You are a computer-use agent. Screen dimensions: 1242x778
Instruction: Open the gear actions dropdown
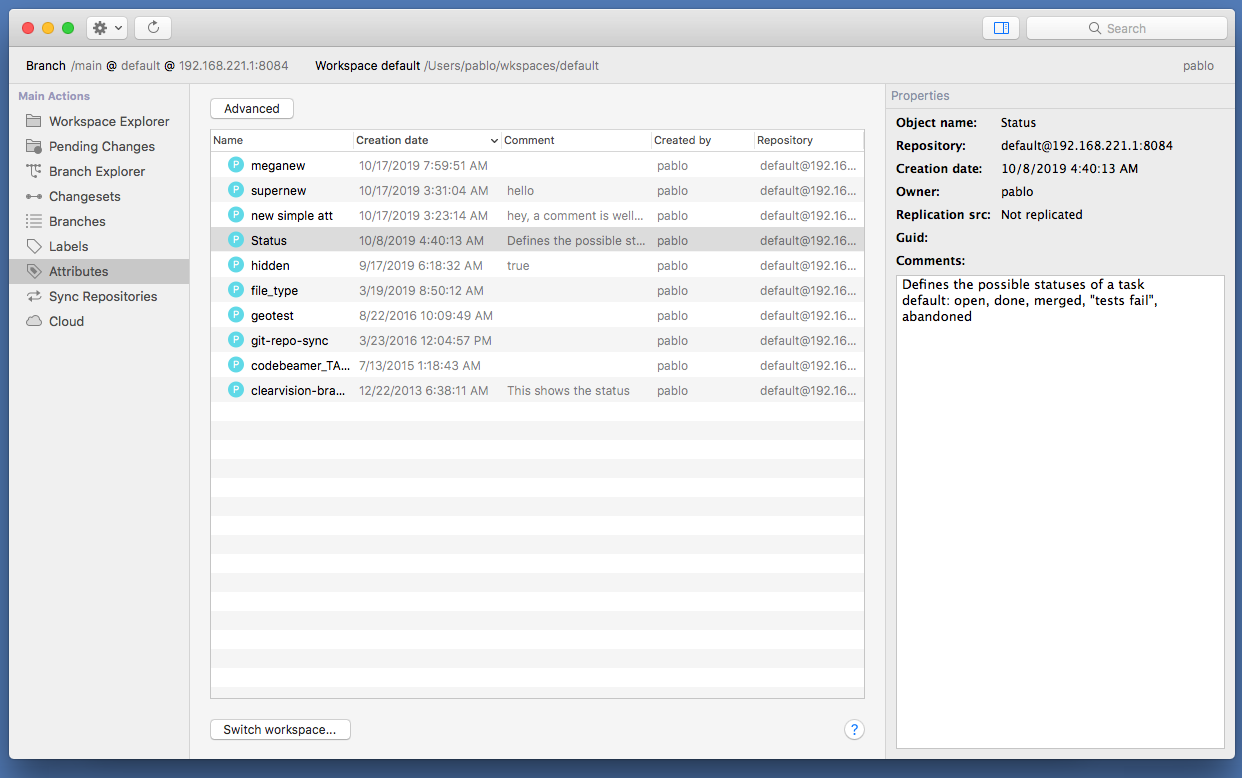pyautogui.click(x=104, y=27)
